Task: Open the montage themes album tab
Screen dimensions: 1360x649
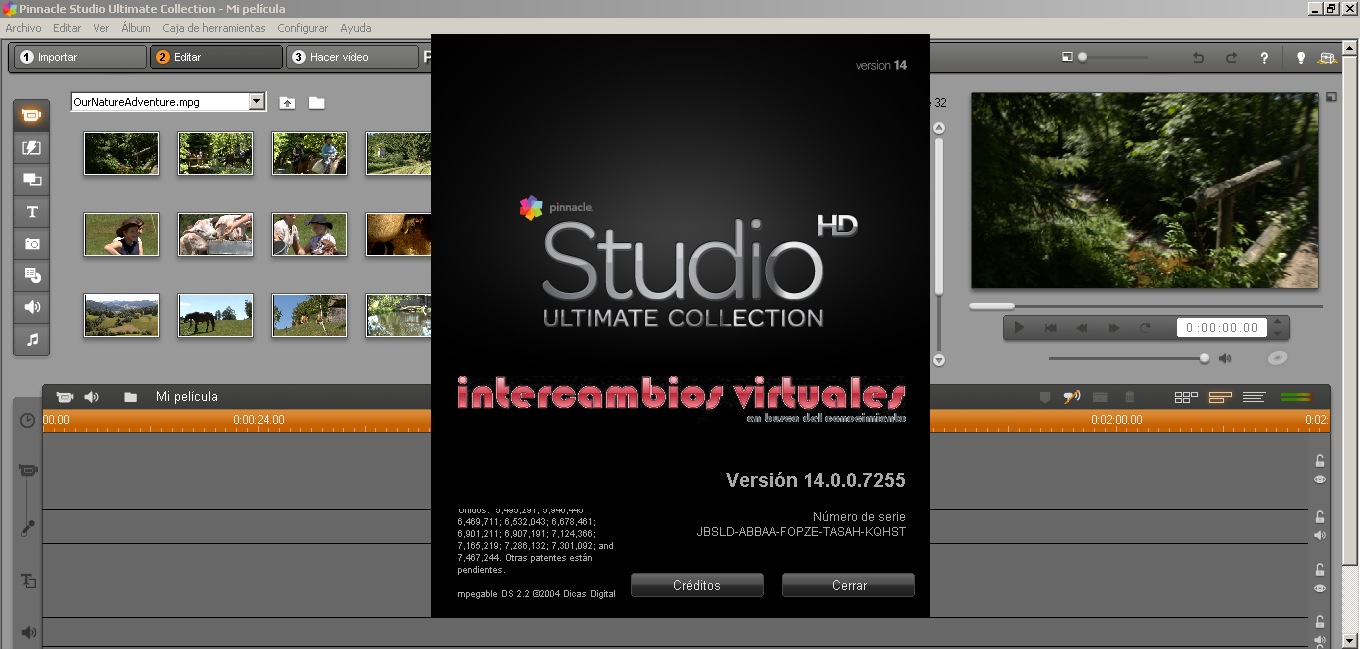Action: coord(32,180)
